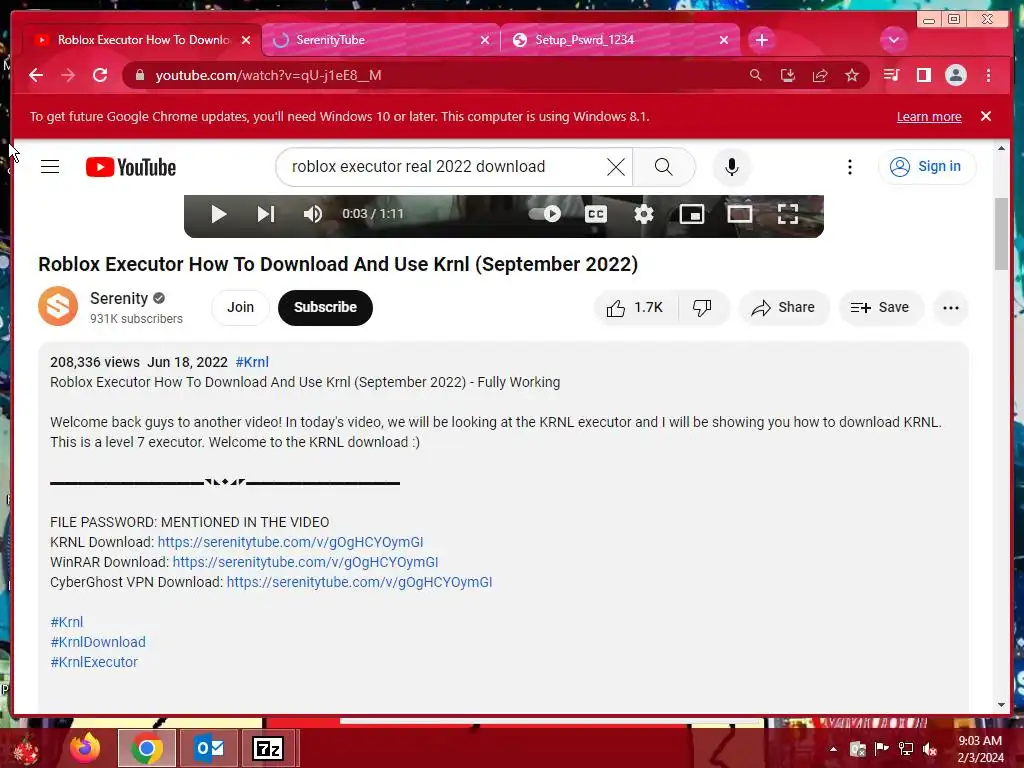
Task: Save the video to a playlist
Action: (x=881, y=308)
